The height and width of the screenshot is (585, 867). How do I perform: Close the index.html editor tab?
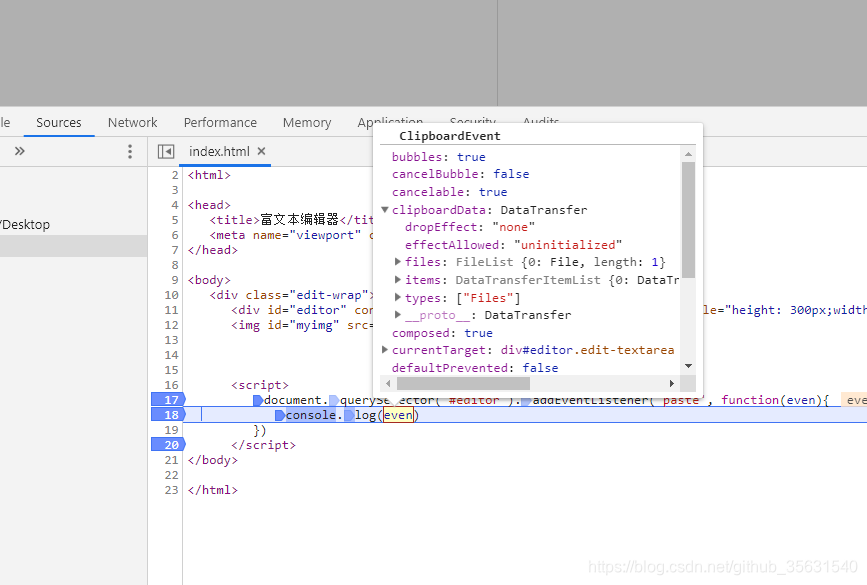(x=259, y=152)
